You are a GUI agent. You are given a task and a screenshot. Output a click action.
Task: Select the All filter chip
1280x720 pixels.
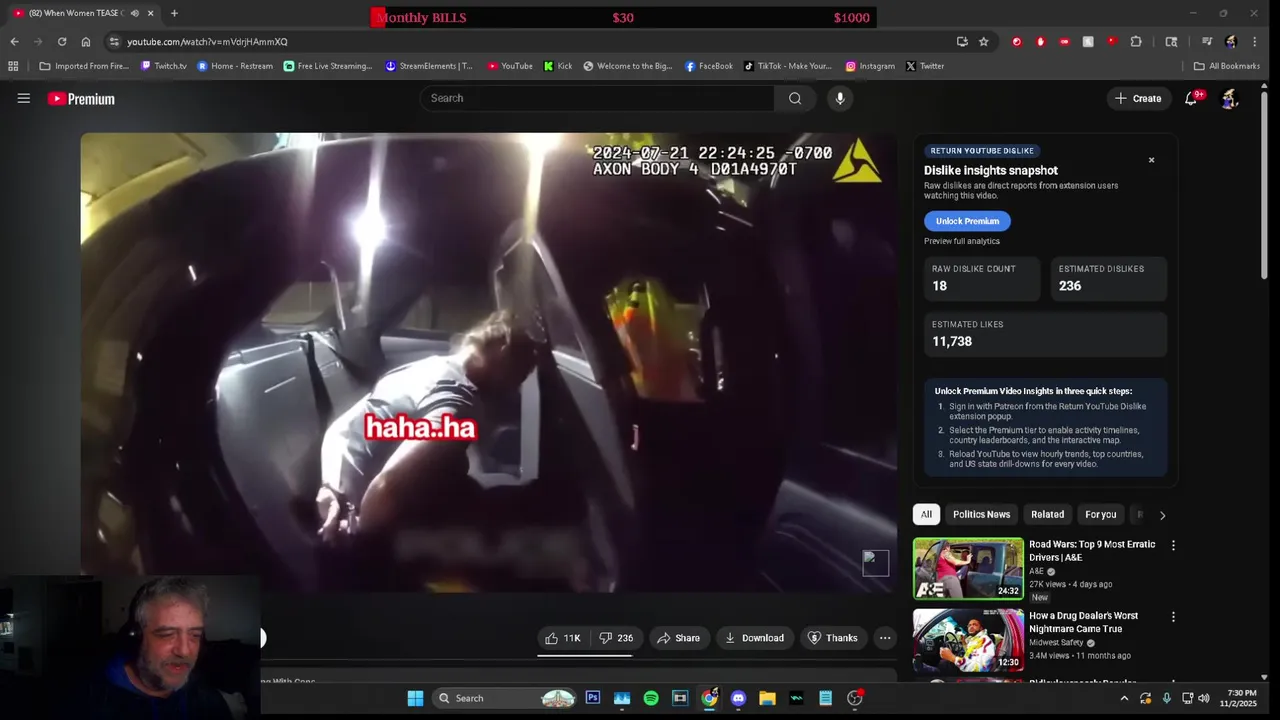926,514
